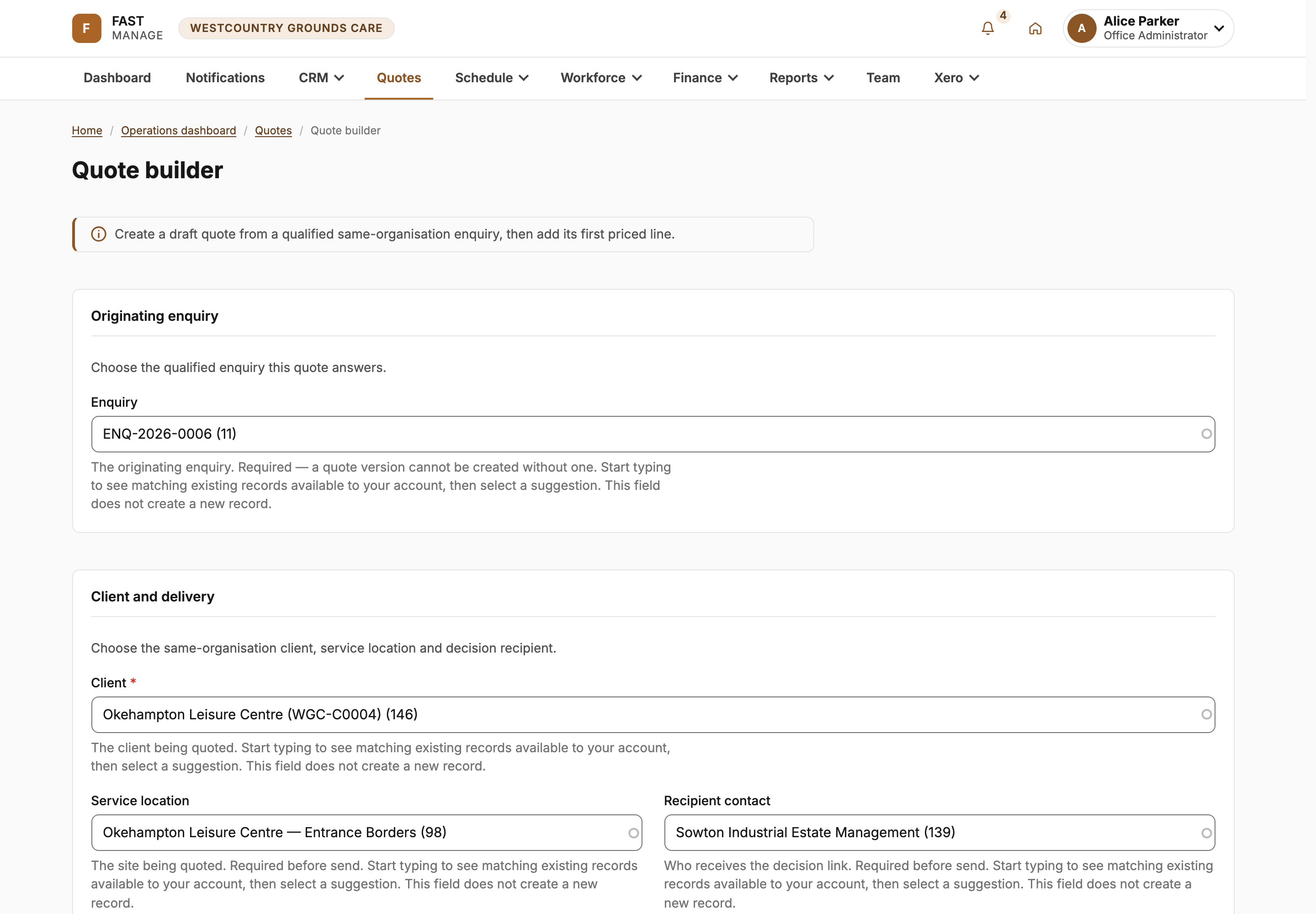The width and height of the screenshot is (1316, 914).
Task: Click the circle indicator in Client field
Action: click(1206, 715)
